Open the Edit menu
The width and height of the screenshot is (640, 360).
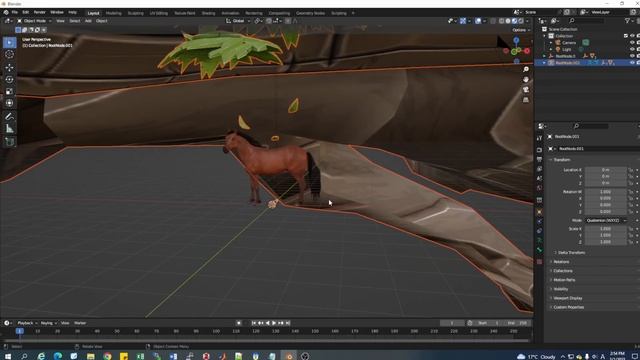pyautogui.click(x=26, y=13)
